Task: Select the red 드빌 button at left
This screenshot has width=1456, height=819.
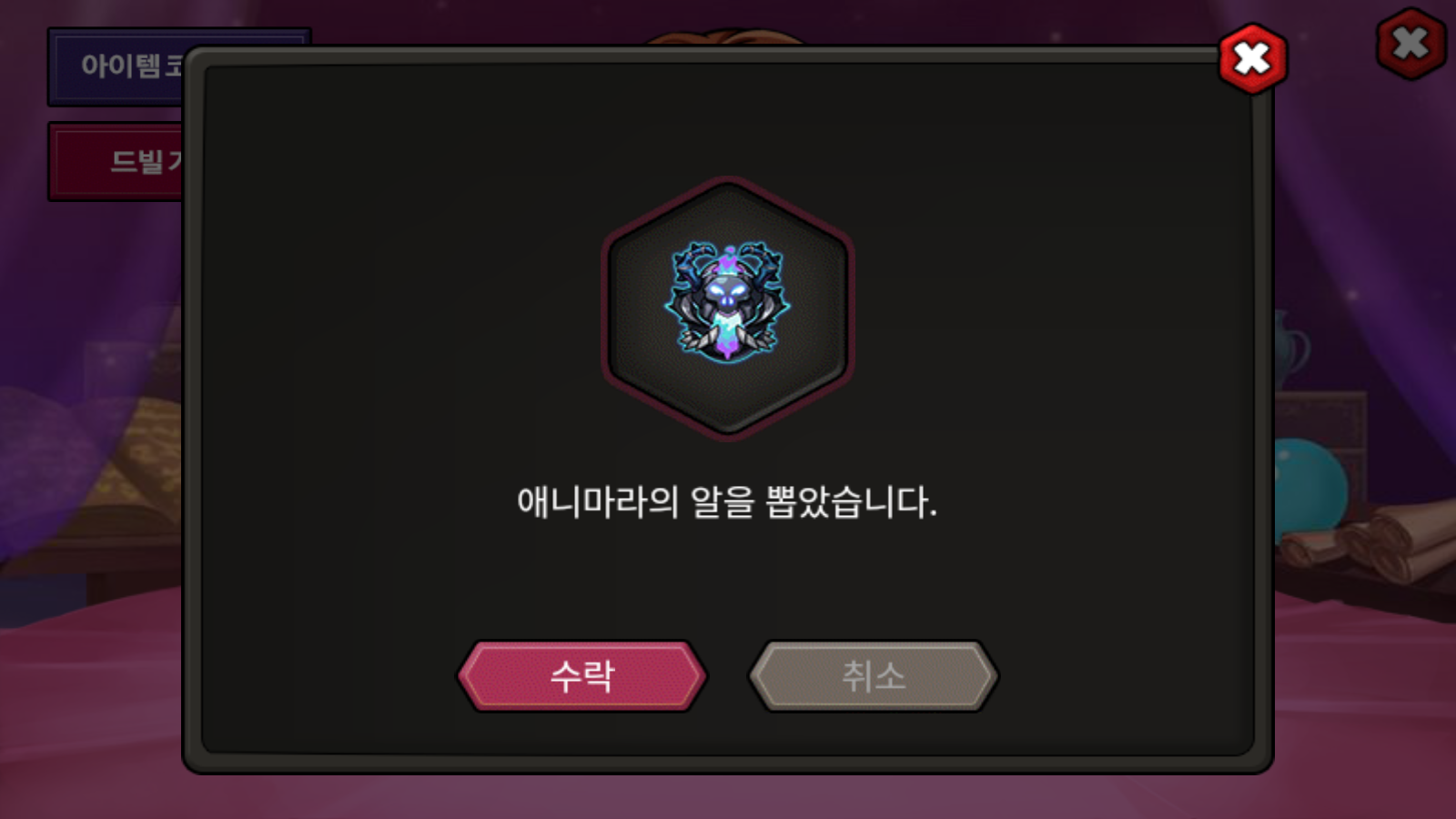Action: pyautogui.click(x=116, y=161)
